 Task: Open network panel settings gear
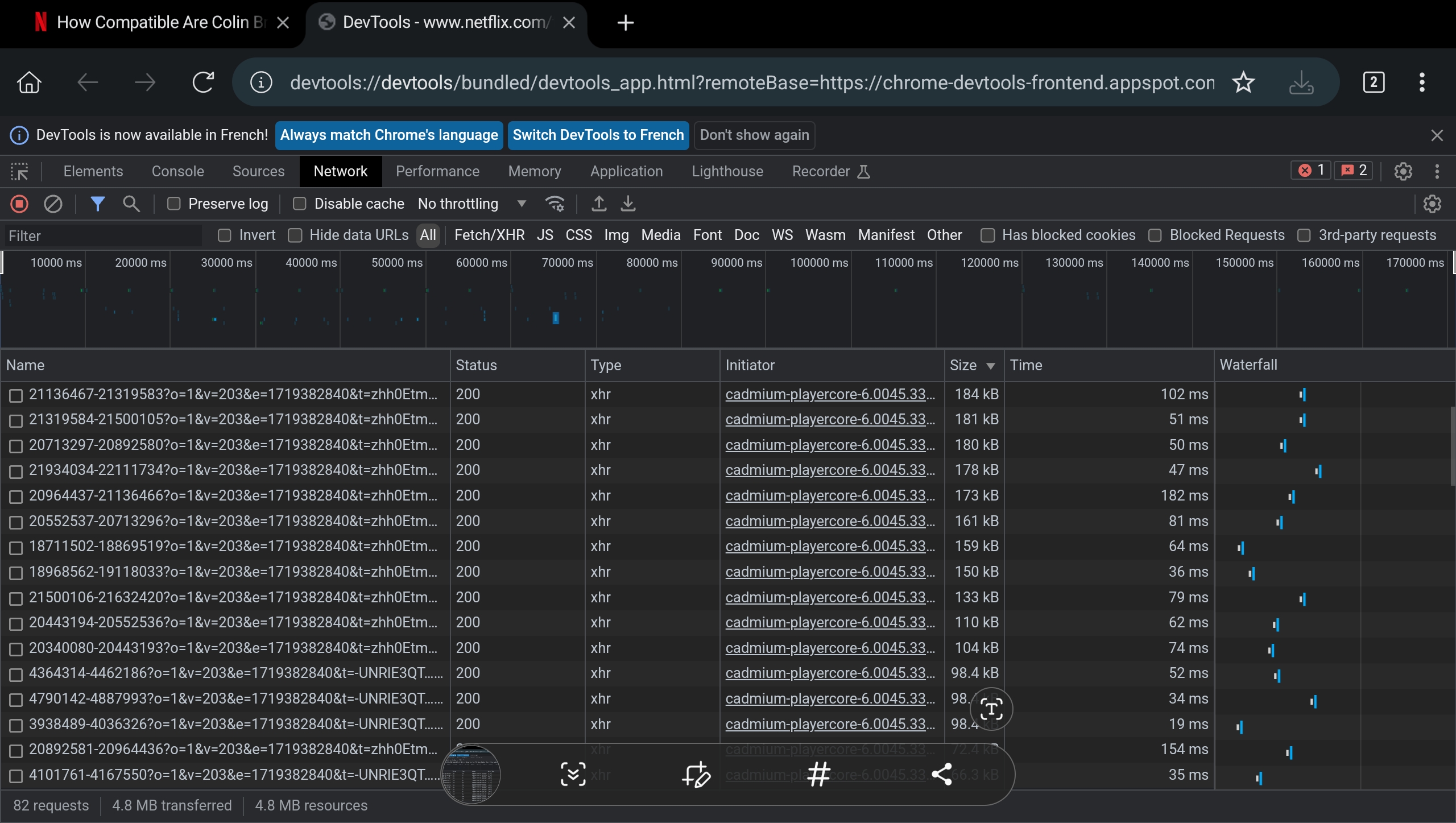pyautogui.click(x=1432, y=204)
